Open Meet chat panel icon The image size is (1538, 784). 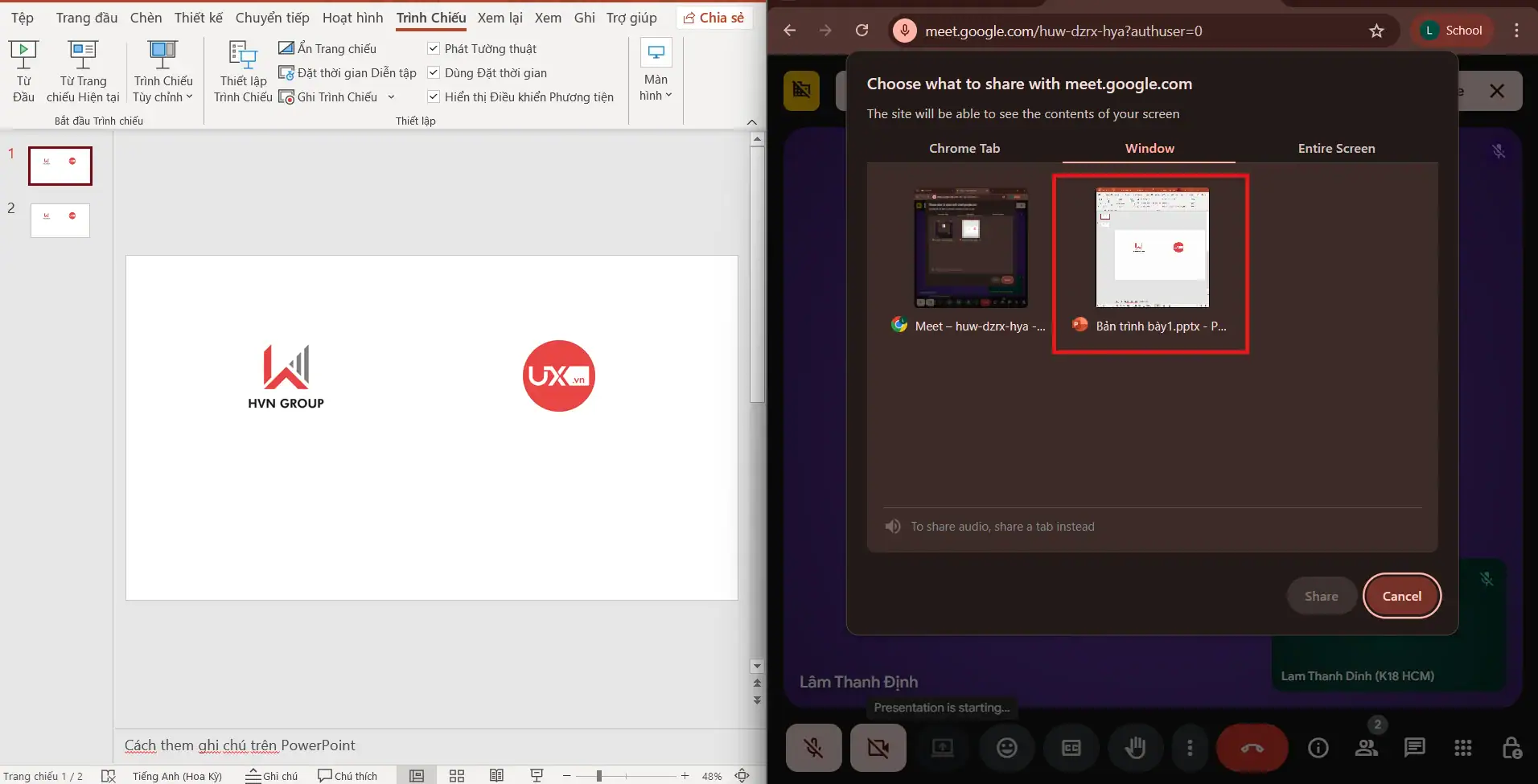[1414, 748]
